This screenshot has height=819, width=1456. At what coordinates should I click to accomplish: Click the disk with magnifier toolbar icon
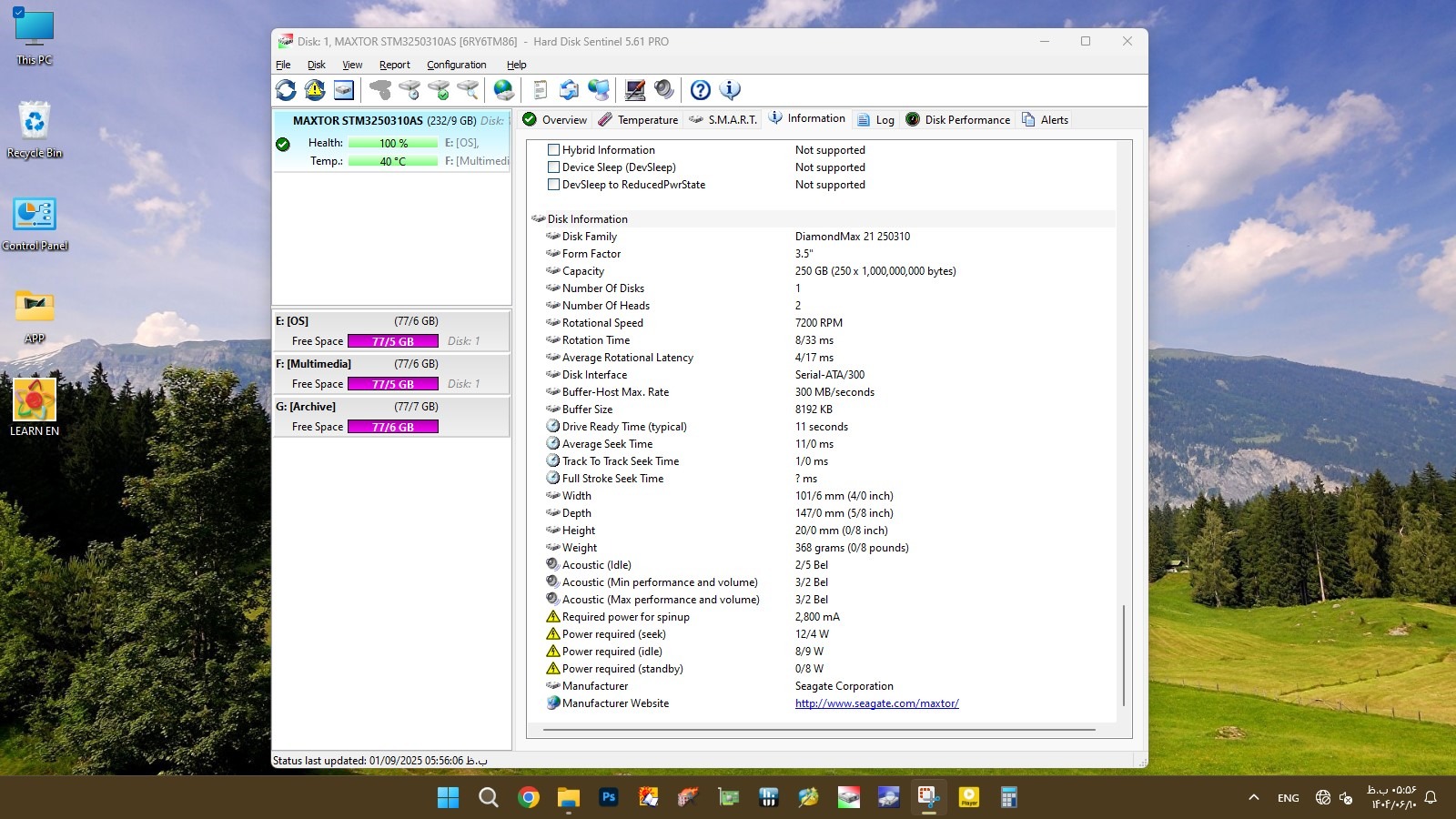tap(468, 89)
